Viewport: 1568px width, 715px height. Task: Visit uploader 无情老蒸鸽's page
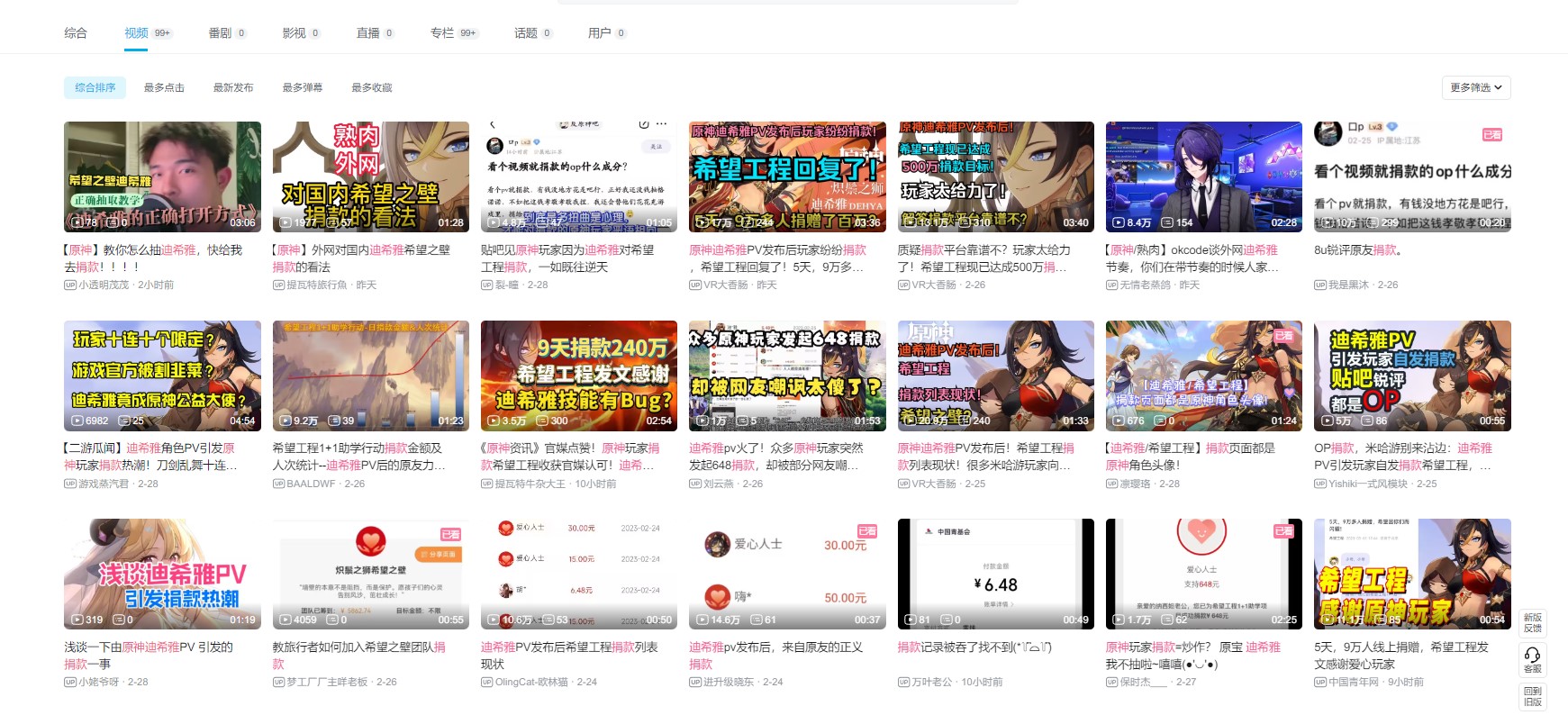1147,285
